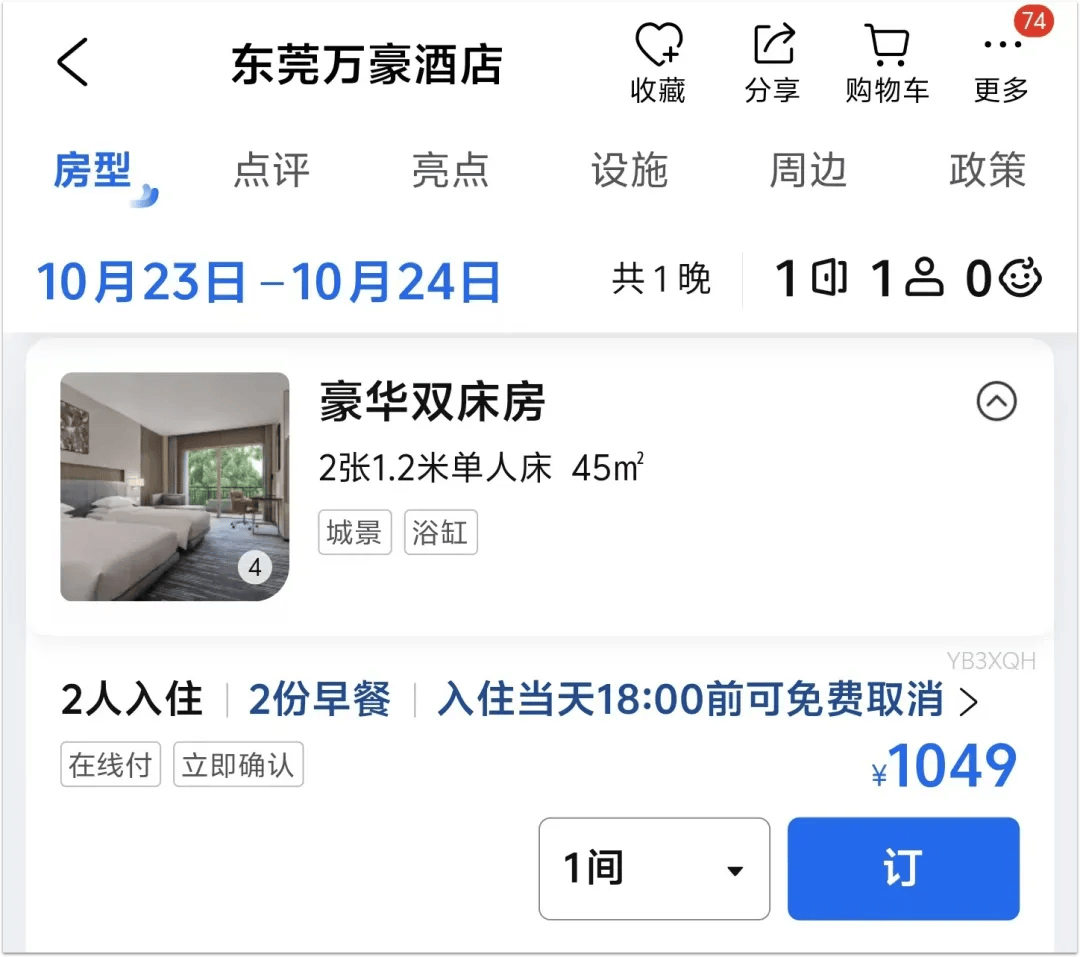Tap the 2份早餐 breakfast info
Screen dimensions: 1080x957
coord(320,699)
